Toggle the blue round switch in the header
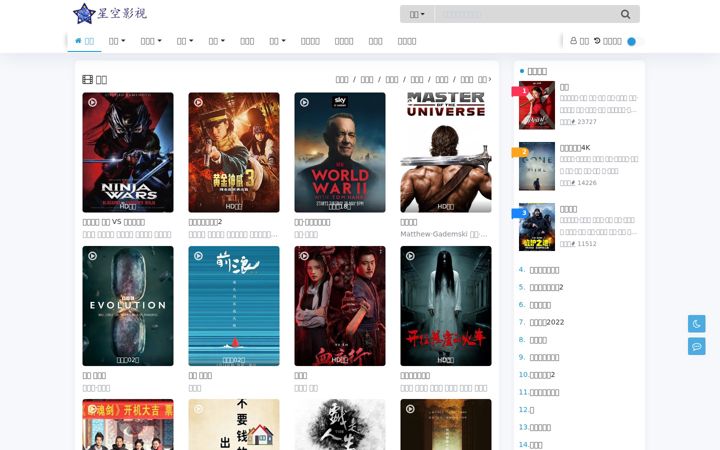The height and width of the screenshot is (450, 720). tap(632, 41)
